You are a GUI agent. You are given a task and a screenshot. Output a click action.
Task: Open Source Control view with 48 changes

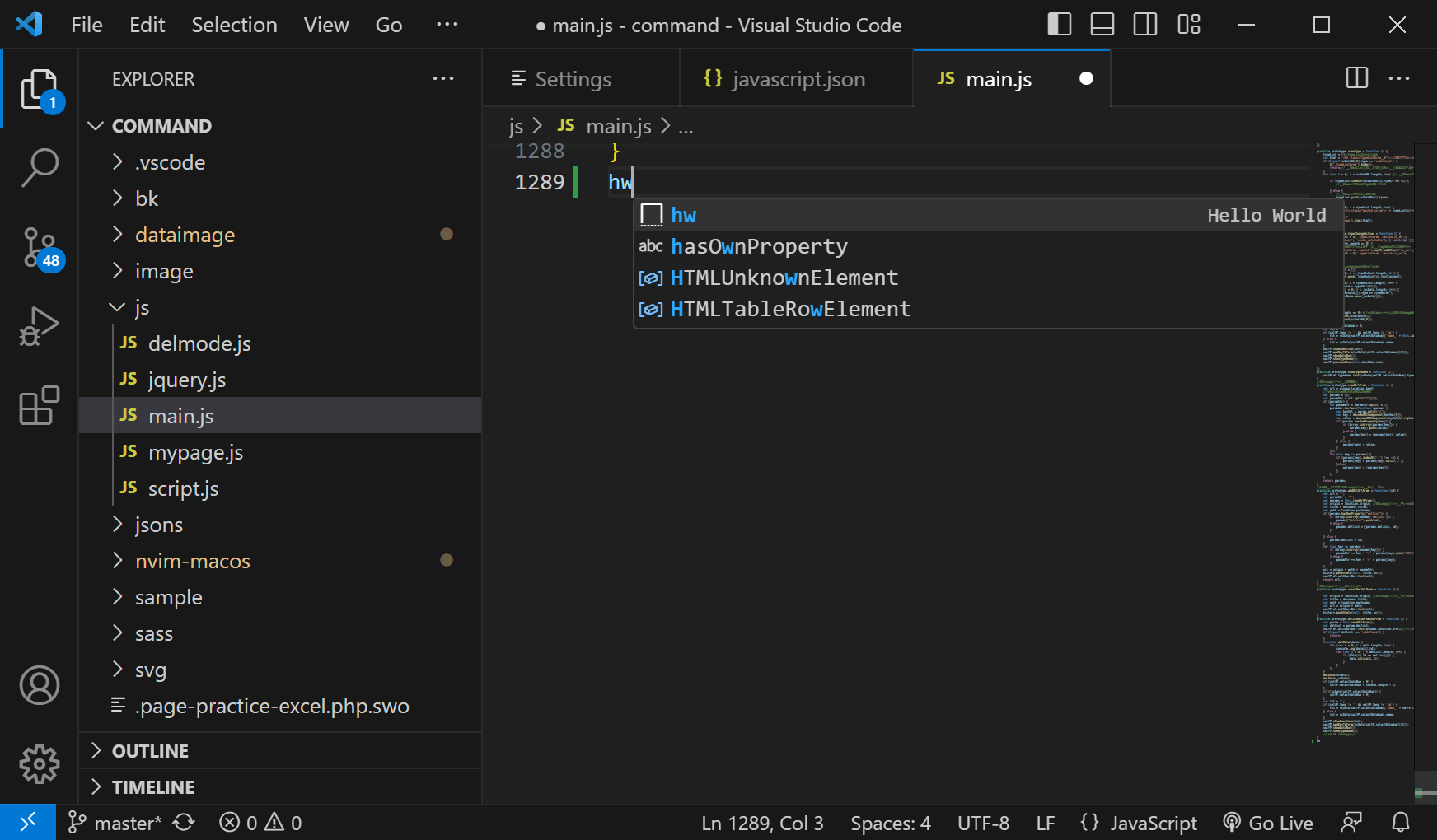click(x=40, y=247)
